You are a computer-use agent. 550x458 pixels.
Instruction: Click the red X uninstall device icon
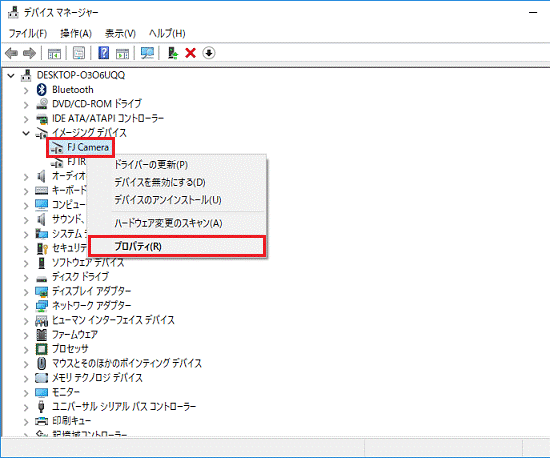(x=190, y=53)
